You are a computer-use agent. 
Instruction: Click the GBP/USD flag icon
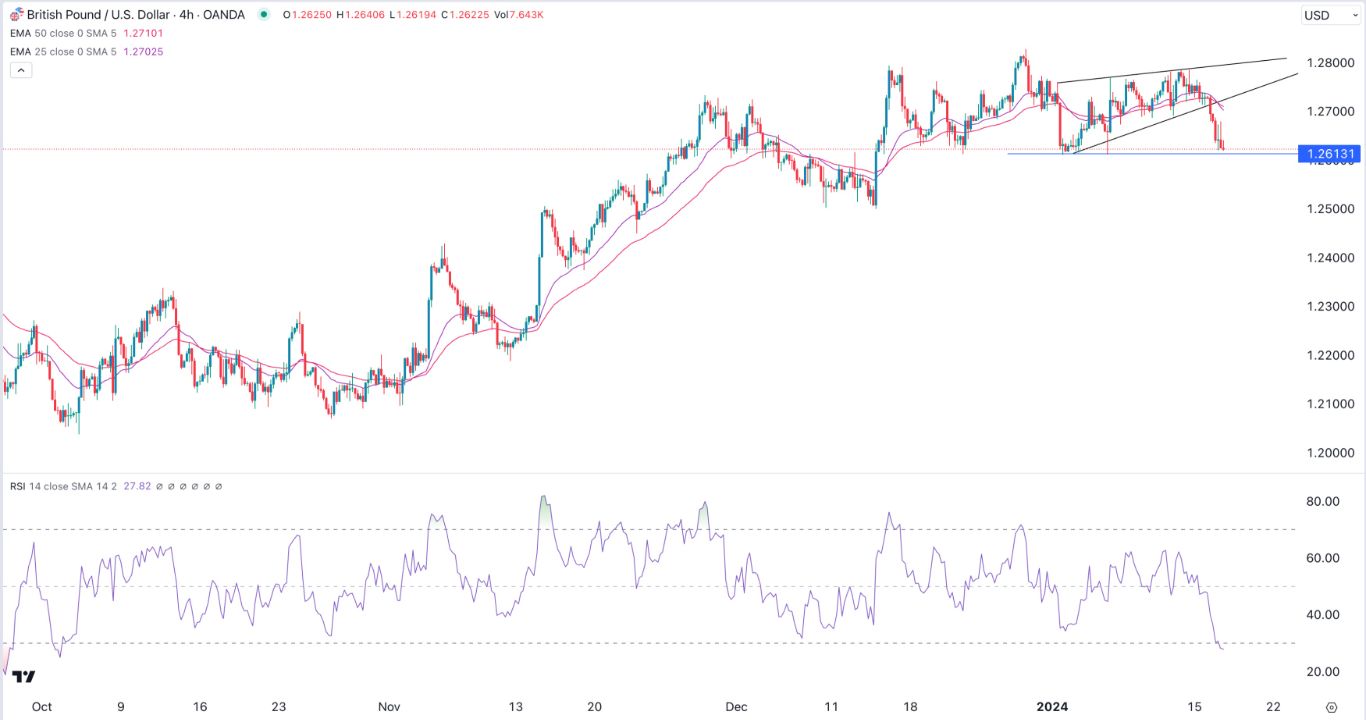[16, 15]
